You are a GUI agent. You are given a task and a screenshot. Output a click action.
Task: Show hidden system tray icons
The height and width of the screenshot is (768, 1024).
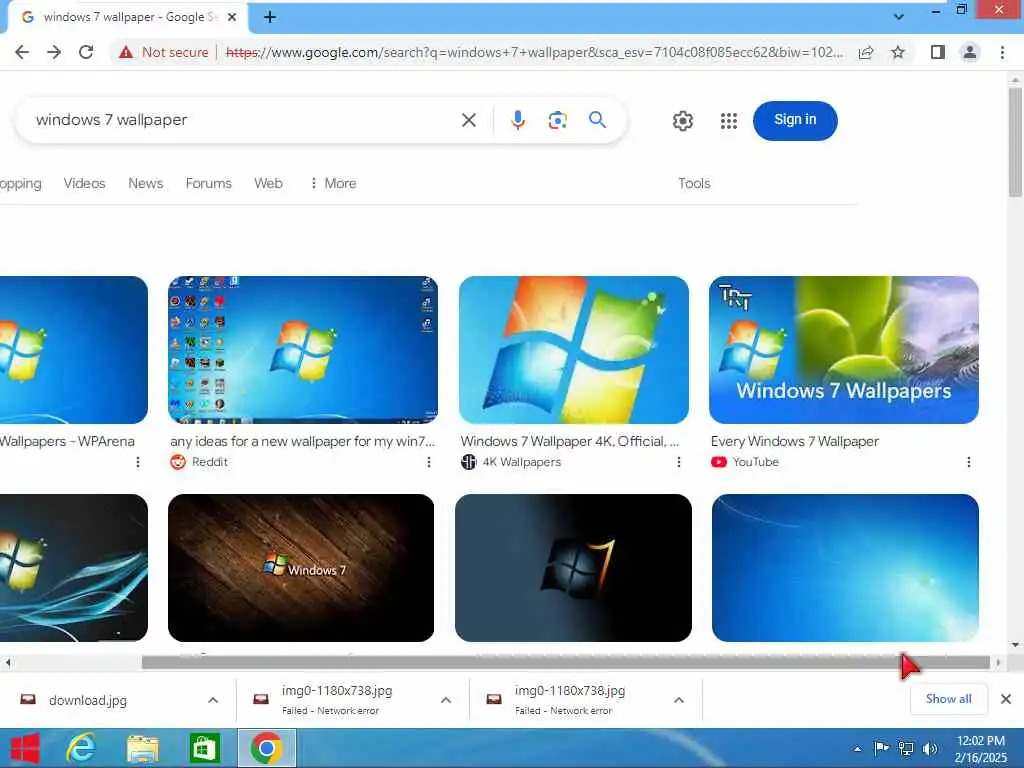click(857, 749)
